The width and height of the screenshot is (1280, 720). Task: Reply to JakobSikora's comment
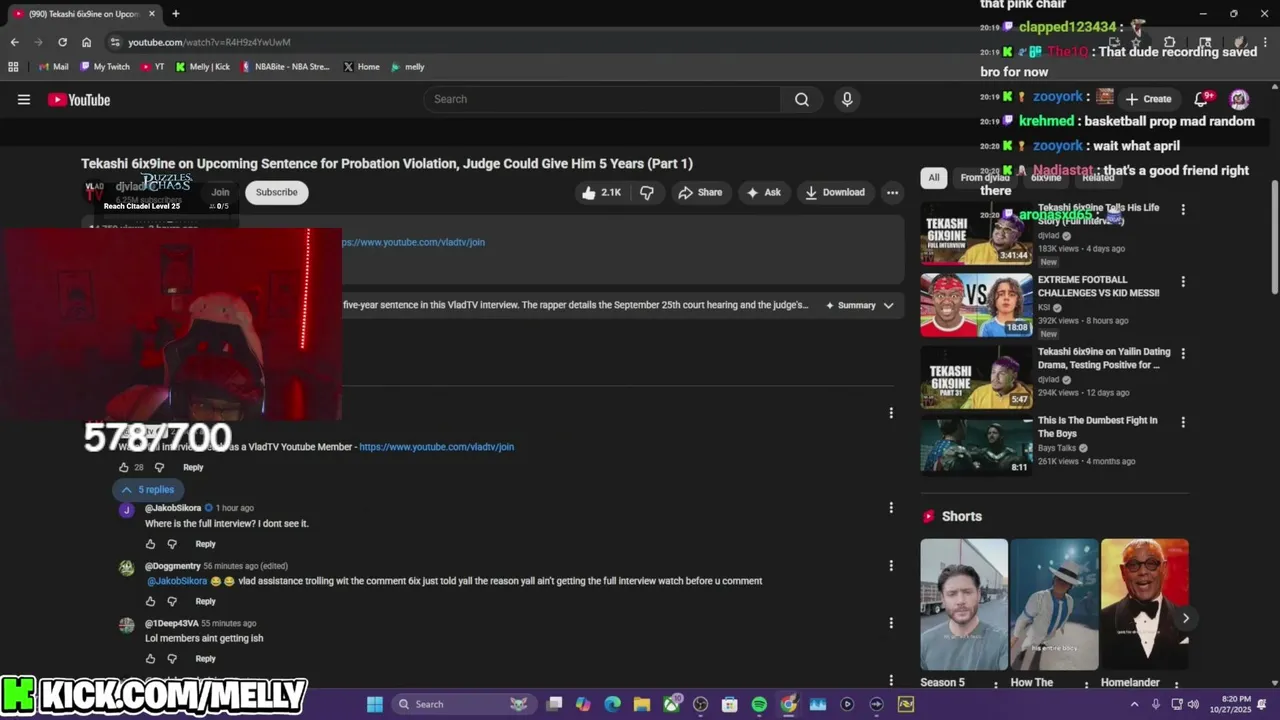pyautogui.click(x=205, y=544)
